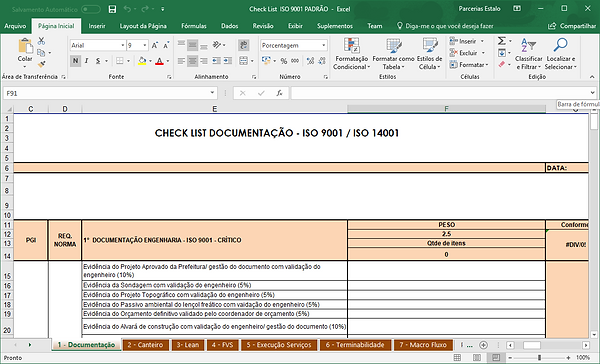Switch to Revisão ribbon tab
The height and width of the screenshot is (364, 600).
click(x=263, y=26)
